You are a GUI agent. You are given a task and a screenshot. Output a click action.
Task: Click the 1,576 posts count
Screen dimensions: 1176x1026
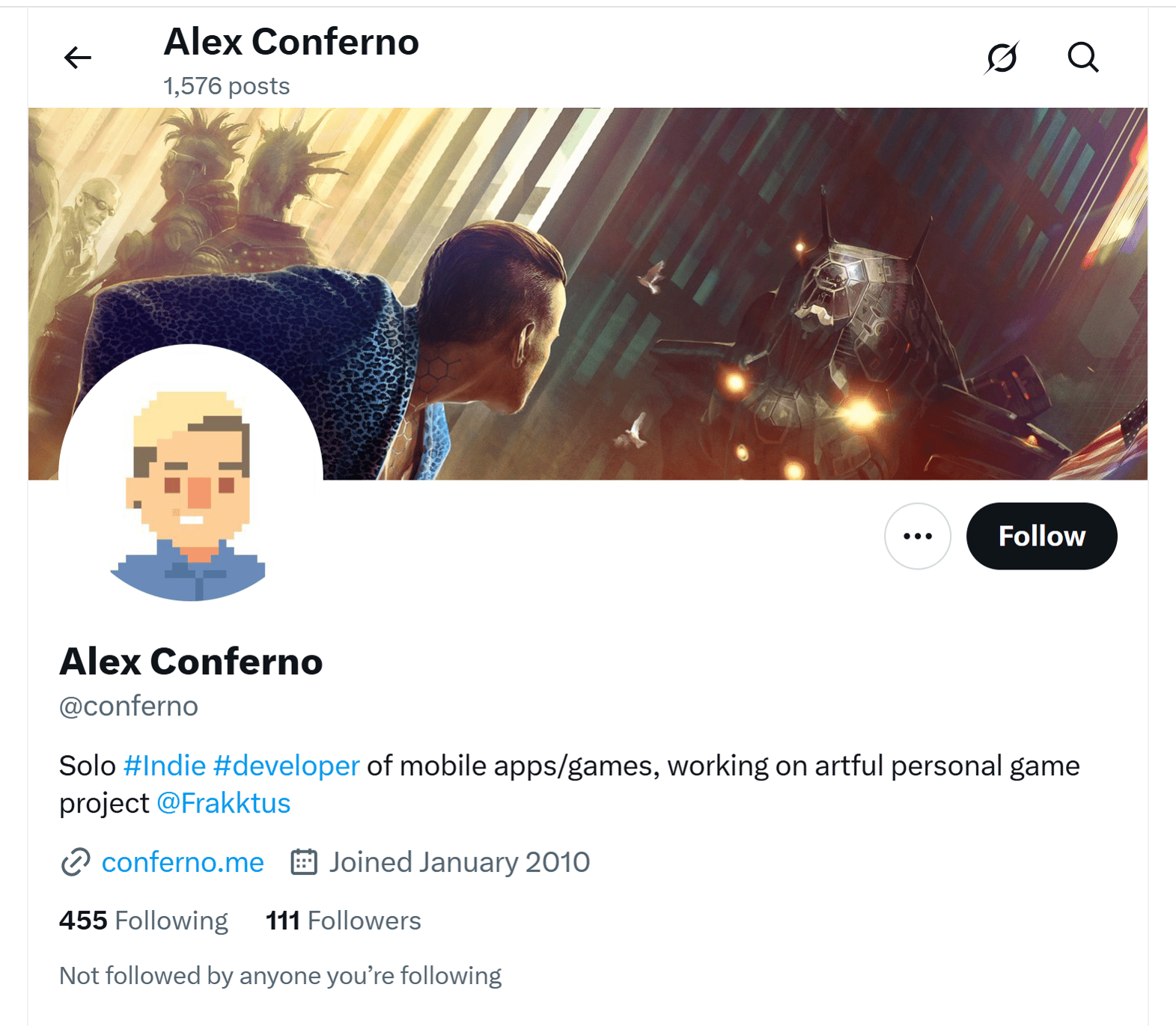227,86
